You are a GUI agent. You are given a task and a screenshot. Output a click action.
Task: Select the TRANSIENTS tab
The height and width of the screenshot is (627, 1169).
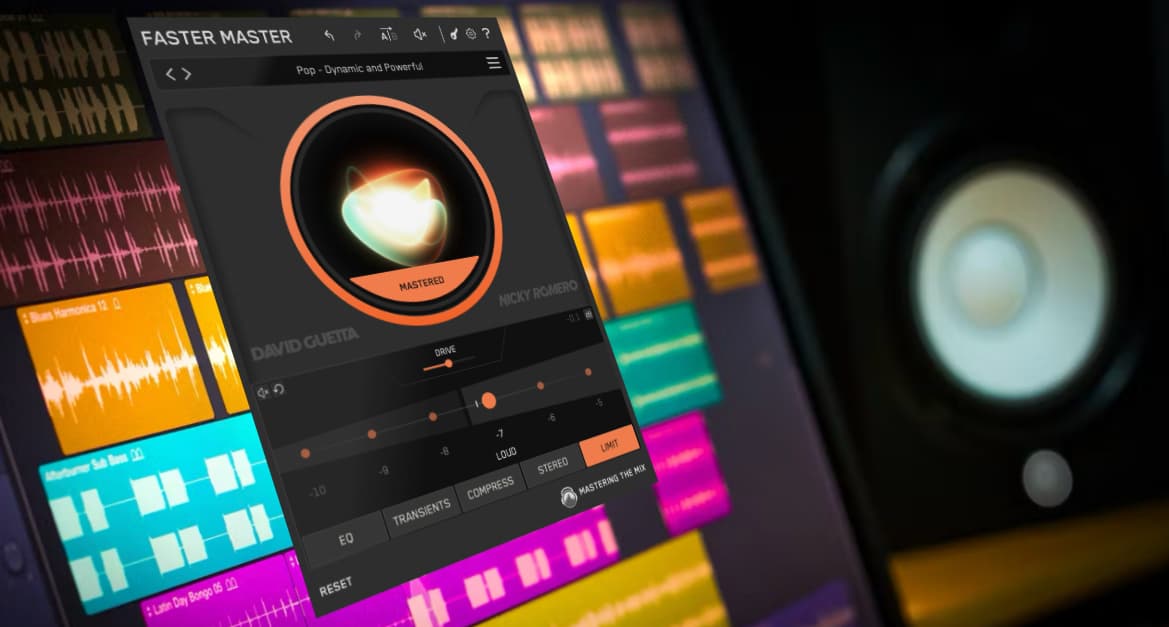point(419,516)
